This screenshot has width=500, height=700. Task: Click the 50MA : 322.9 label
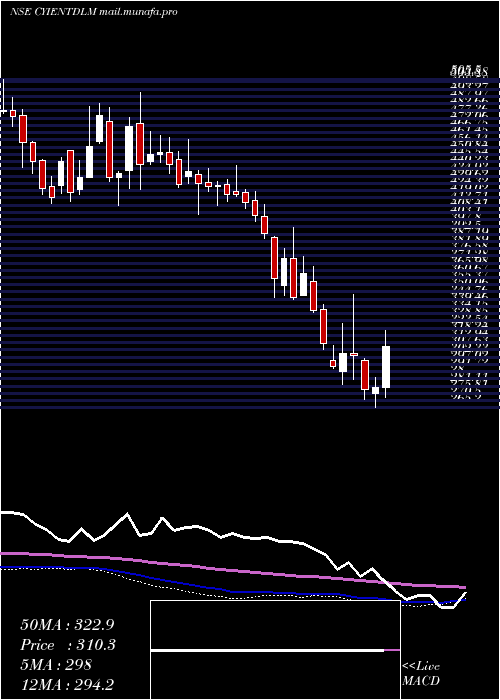coord(69,625)
